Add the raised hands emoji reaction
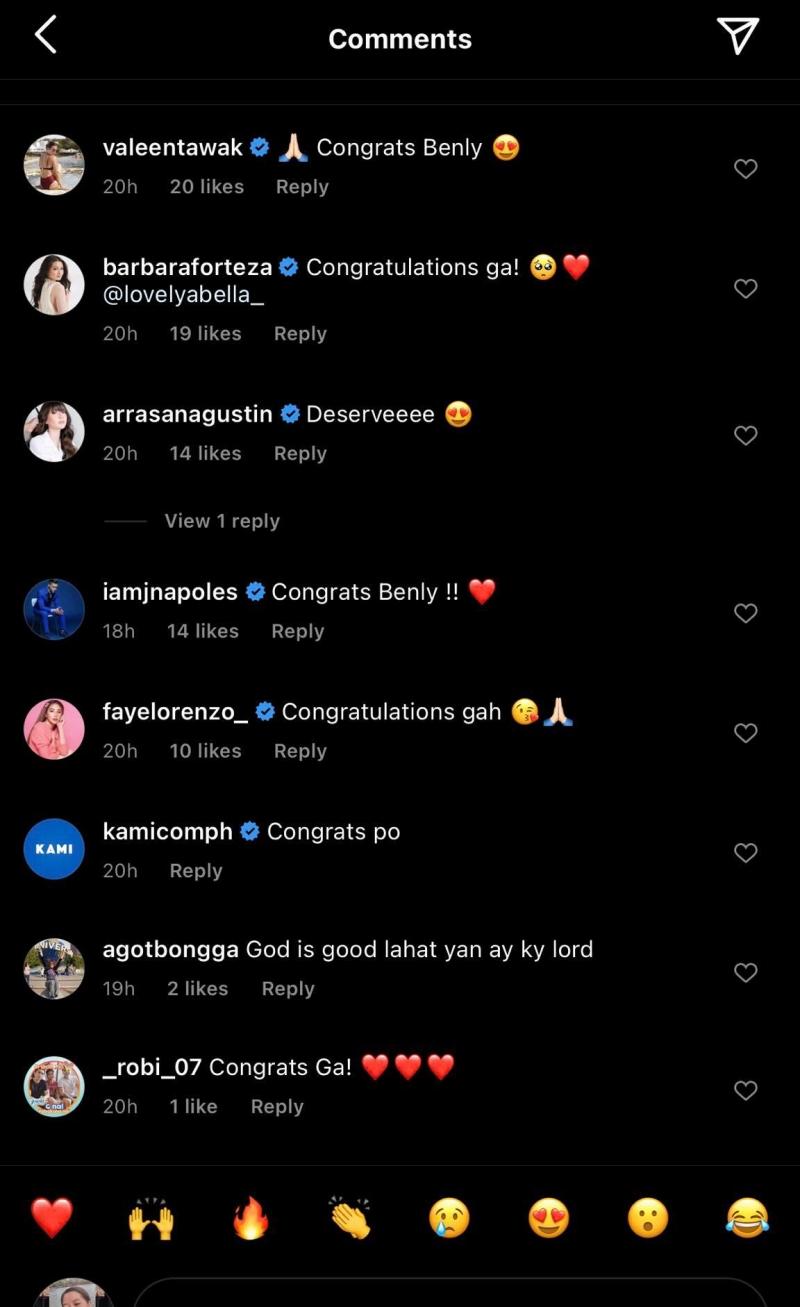 [x=151, y=1219]
